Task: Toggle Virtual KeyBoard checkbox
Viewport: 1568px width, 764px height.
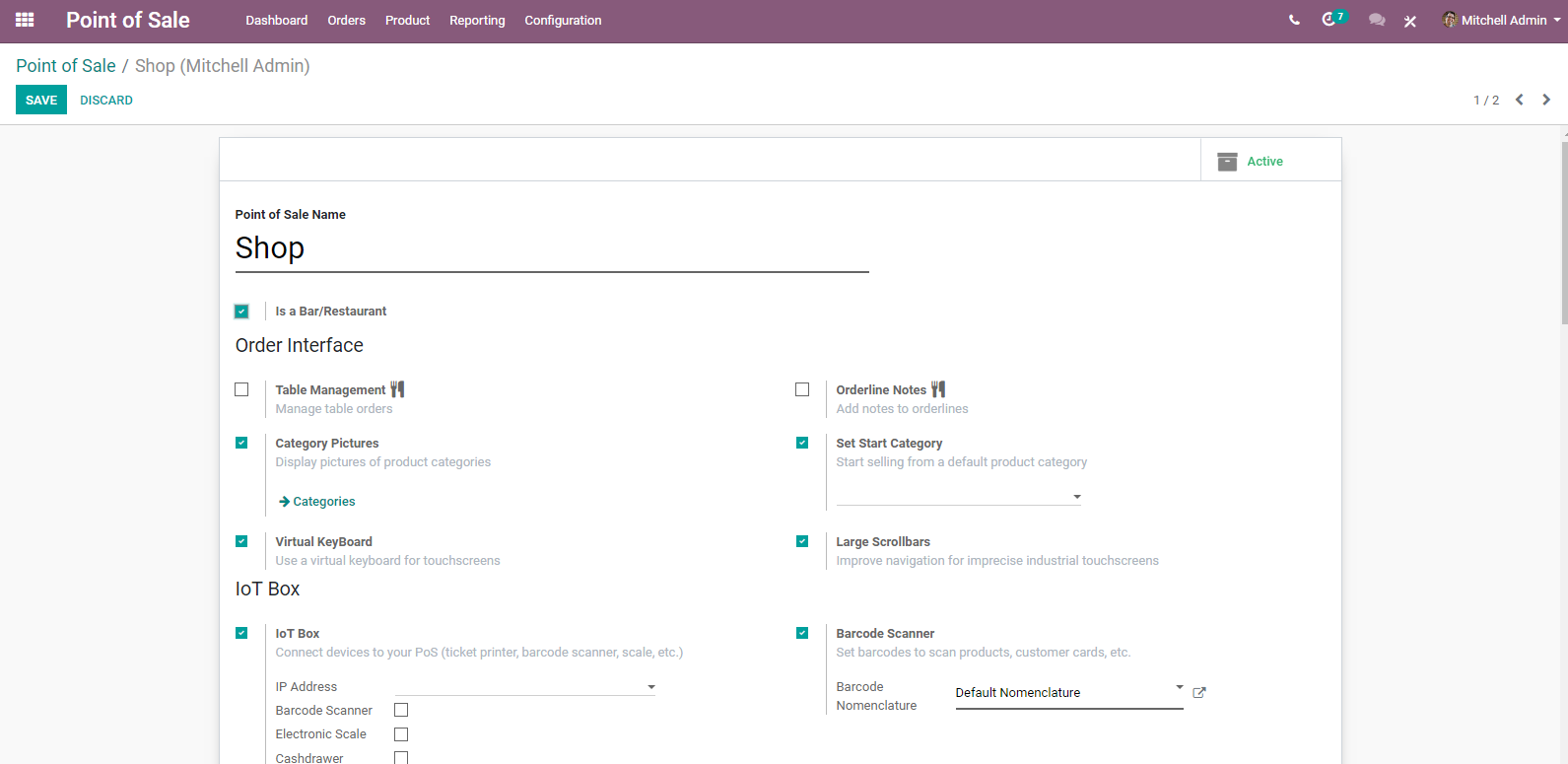Action: [241, 541]
